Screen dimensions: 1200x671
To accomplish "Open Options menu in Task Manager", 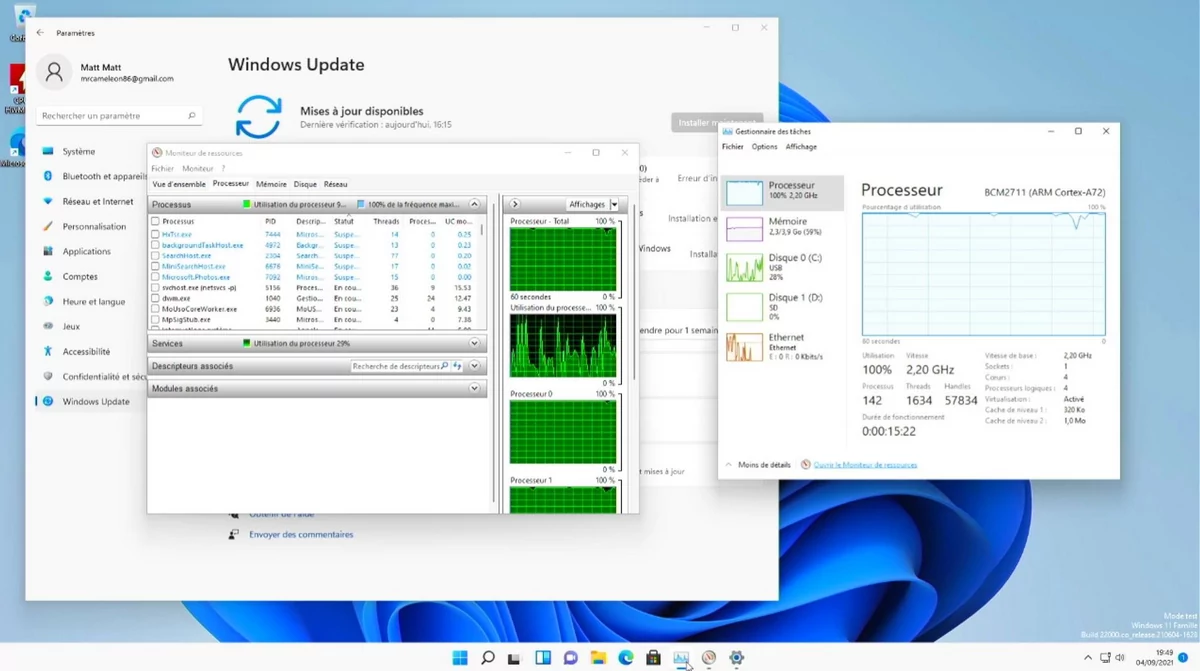I will [764, 147].
